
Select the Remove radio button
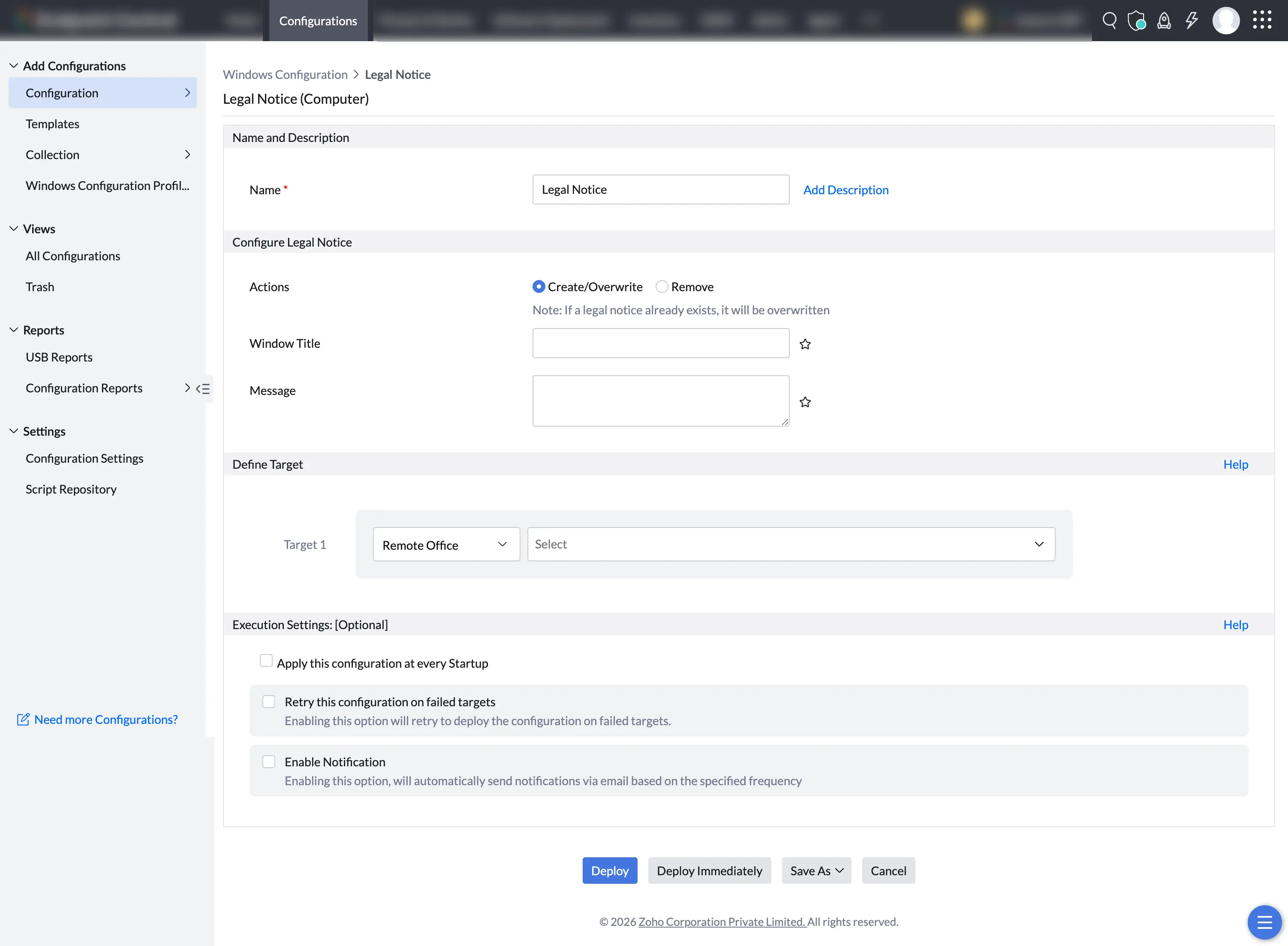pos(662,286)
